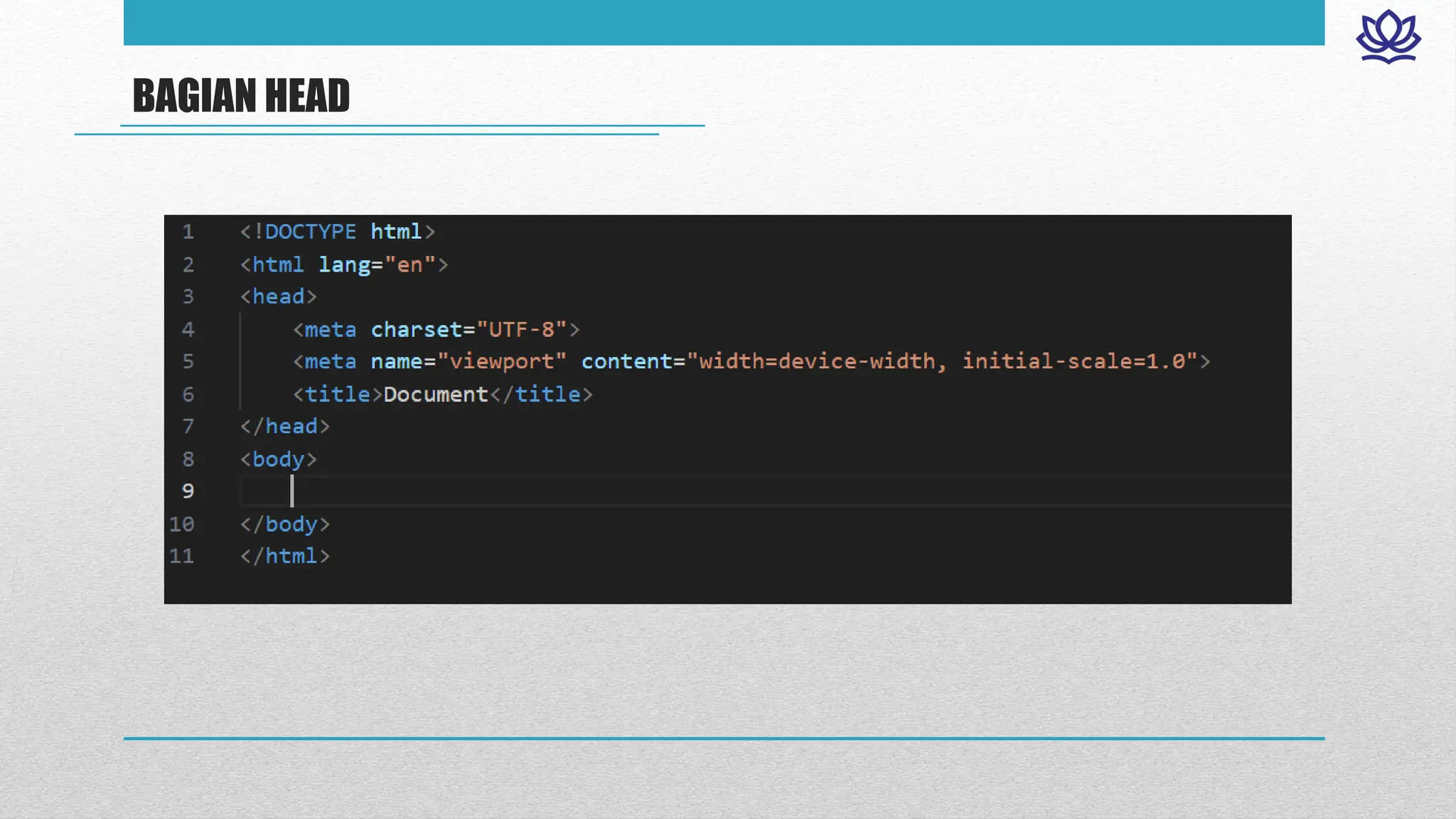Screen dimensions: 1456x819
Task: Click the content attribute name
Action: (626, 361)
